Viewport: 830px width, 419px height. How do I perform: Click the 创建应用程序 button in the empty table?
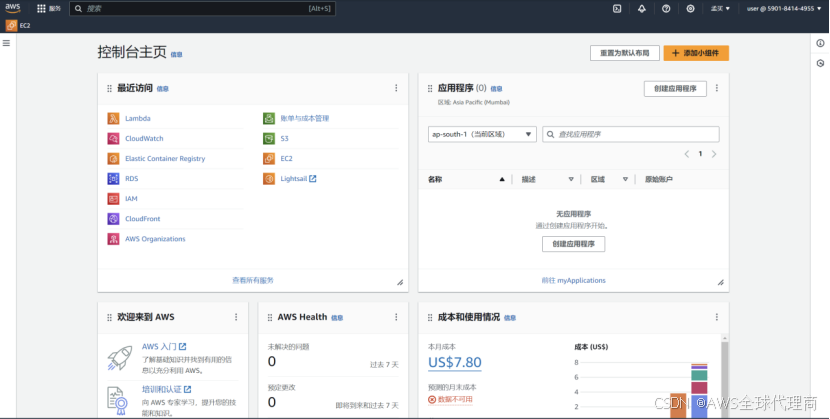pyautogui.click(x=573, y=244)
